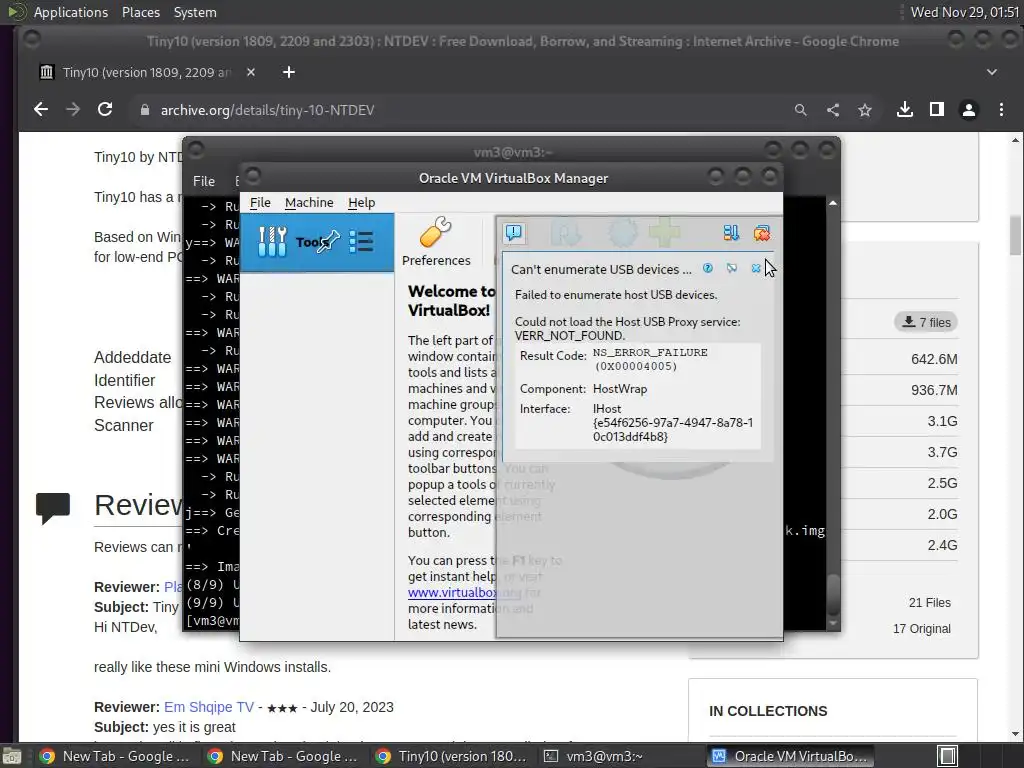Pin the Tools pane using pushpin
This screenshot has height=768, width=1024.
click(328, 242)
